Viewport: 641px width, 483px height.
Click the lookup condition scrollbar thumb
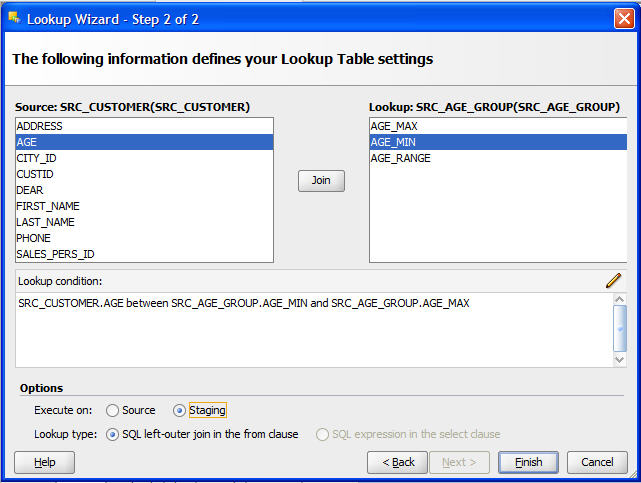[x=620, y=329]
